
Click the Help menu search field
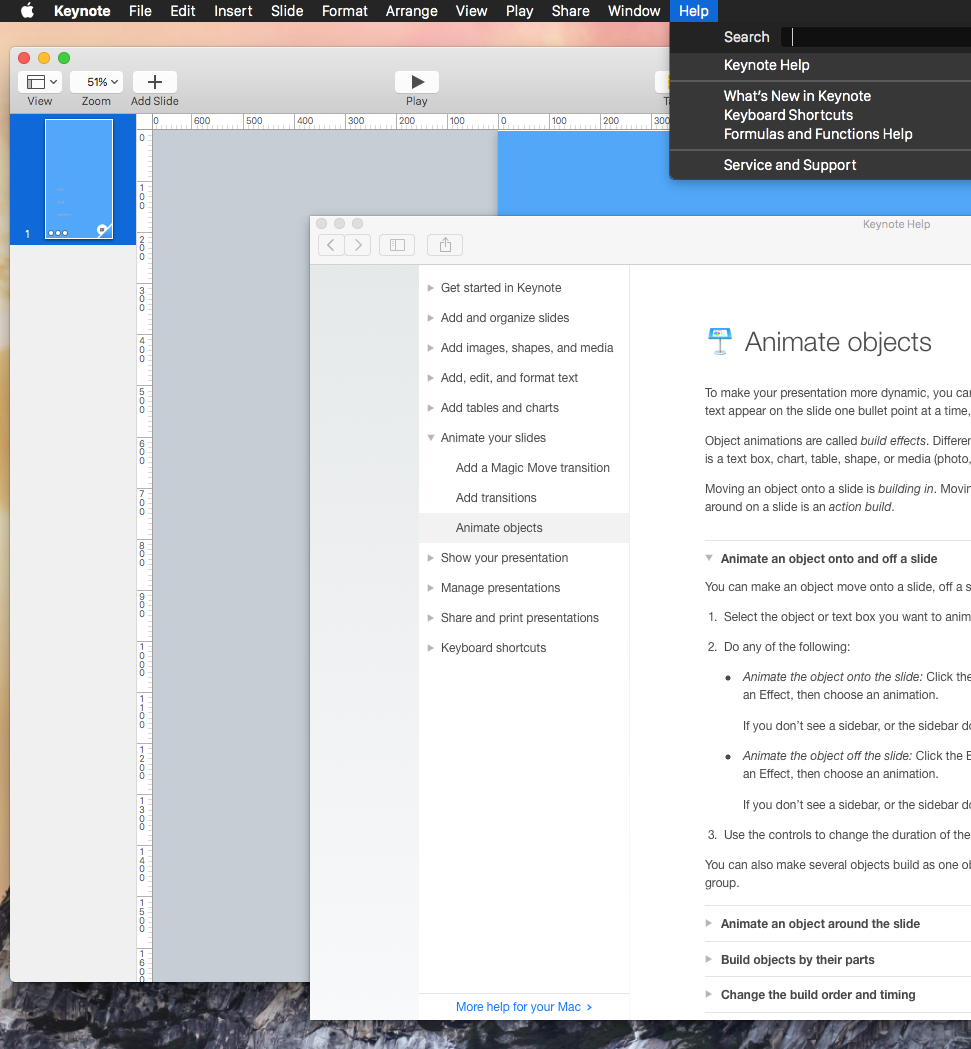click(x=876, y=37)
